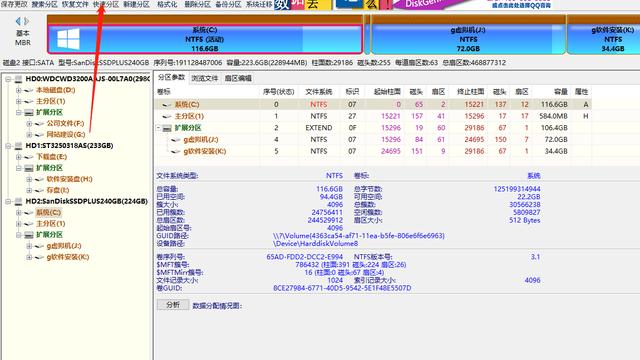Switch to the 浏览文件 tab
This screenshot has height=360, width=640.
click(x=205, y=78)
